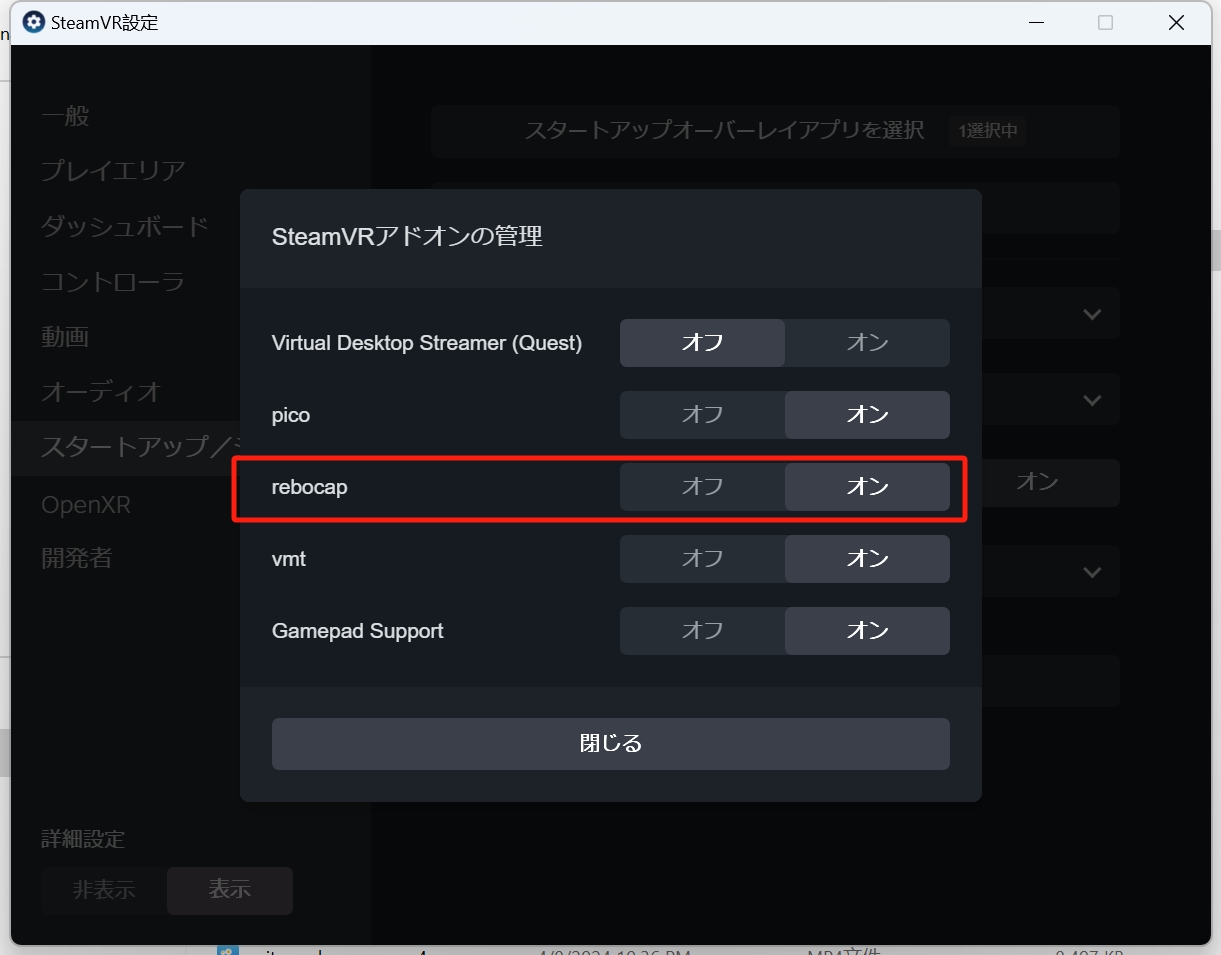Turn off Virtual Desktop Streamer (Quest) addon
The width and height of the screenshot is (1221, 955).
click(x=702, y=343)
